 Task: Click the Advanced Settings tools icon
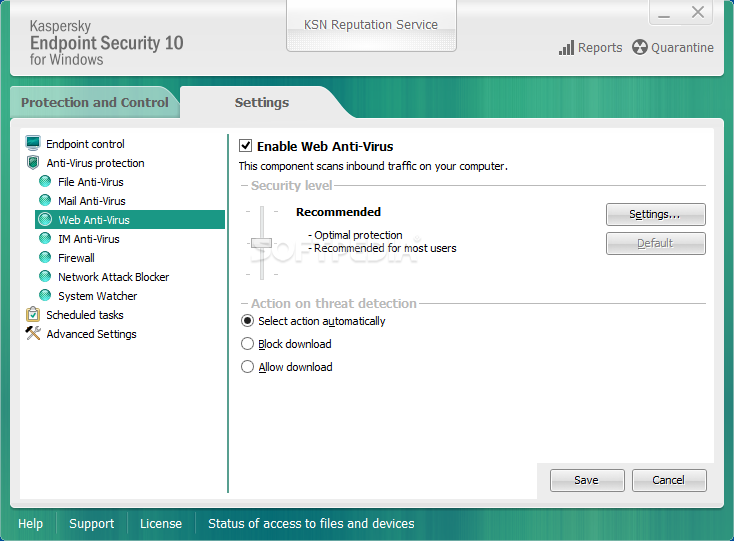pos(33,333)
